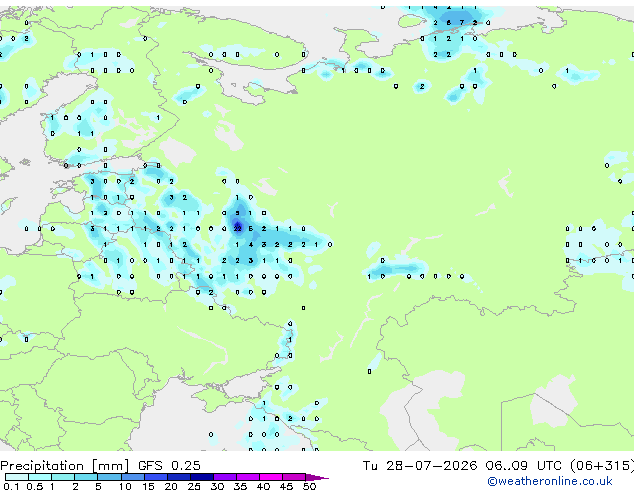Image resolution: width=634 pixels, height=490 pixels.
Task: Pick the 40 mm magenta legend swatch
Action: [x=271, y=477]
